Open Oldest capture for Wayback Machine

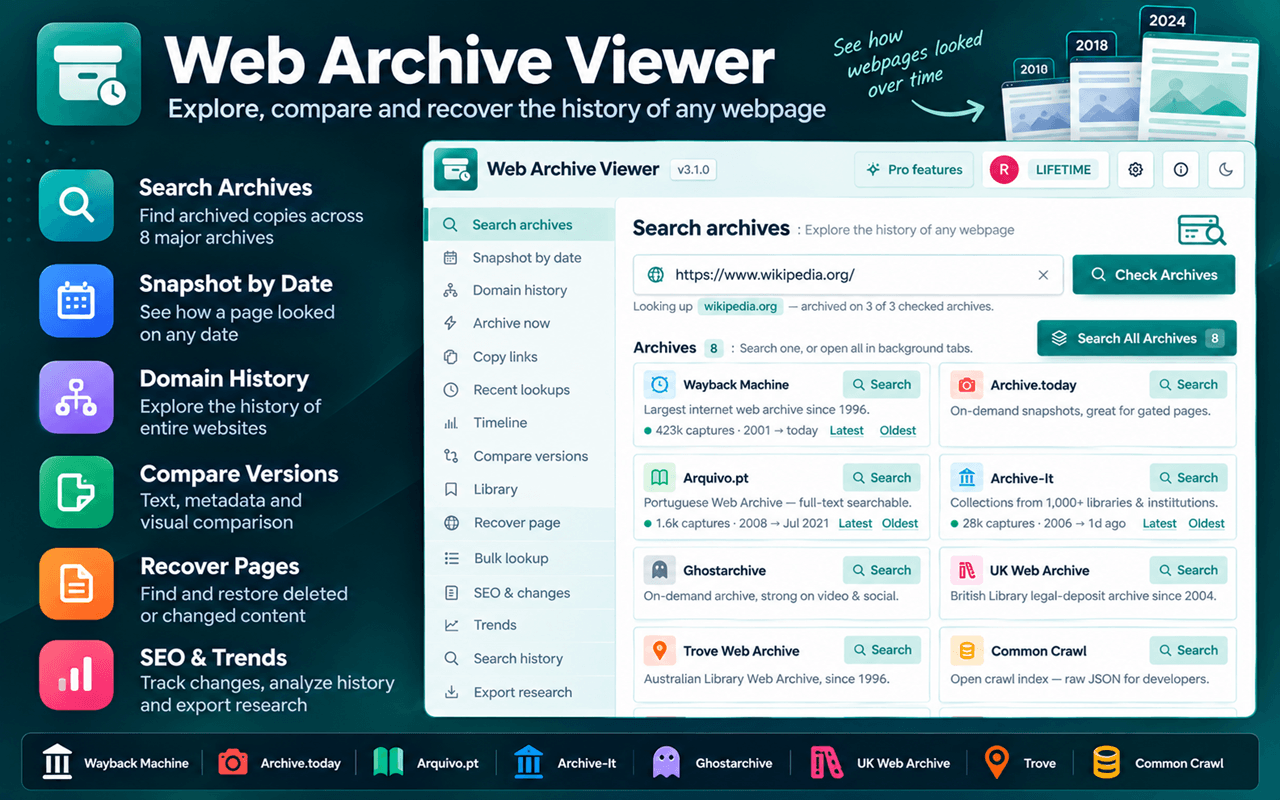click(898, 431)
